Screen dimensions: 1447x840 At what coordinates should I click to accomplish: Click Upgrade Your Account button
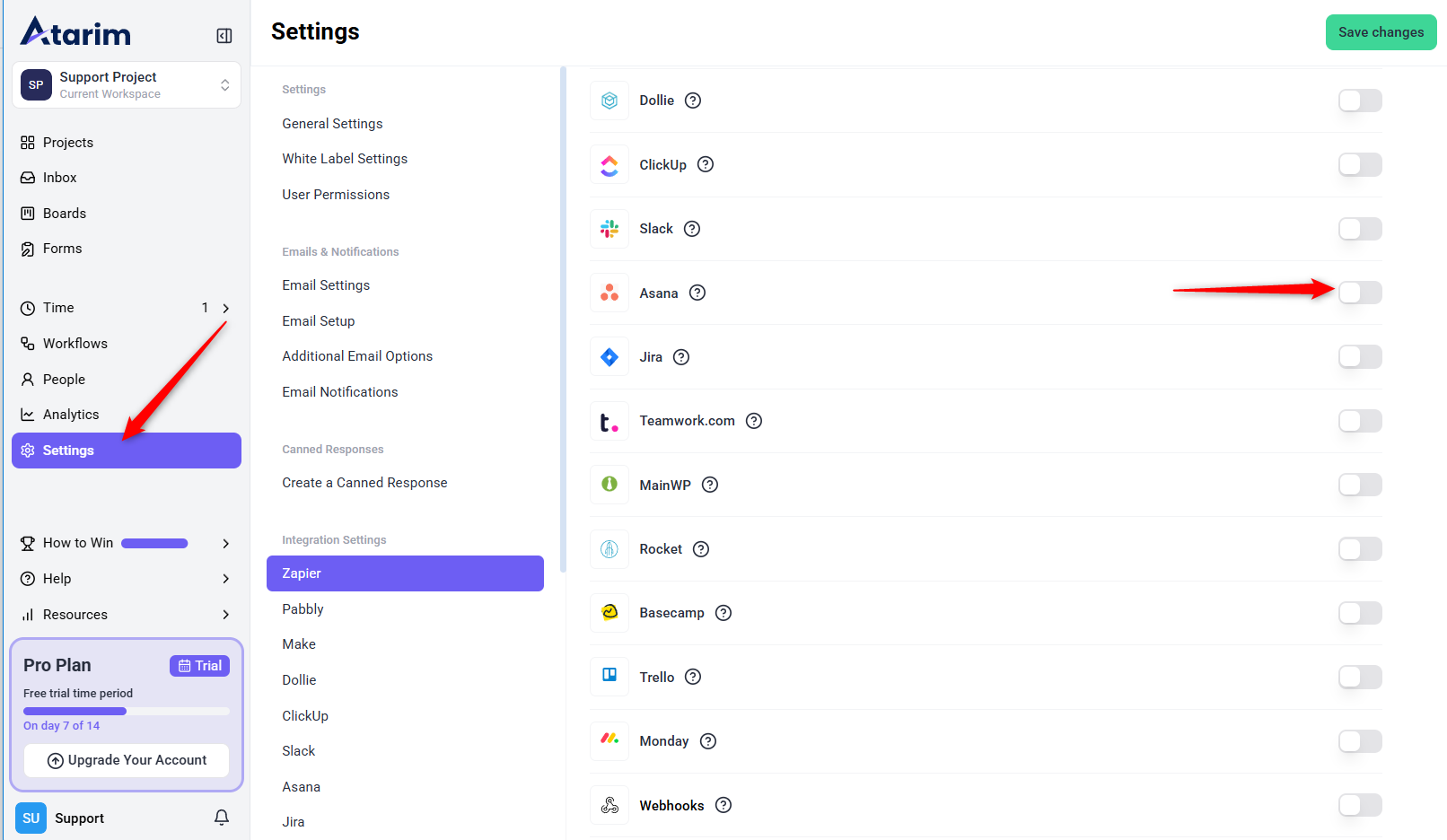pyautogui.click(x=127, y=760)
